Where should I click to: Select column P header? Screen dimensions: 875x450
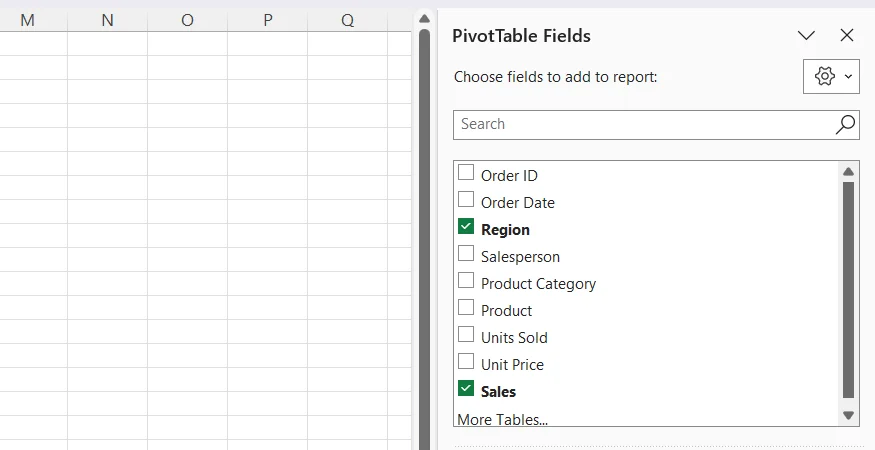[267, 21]
